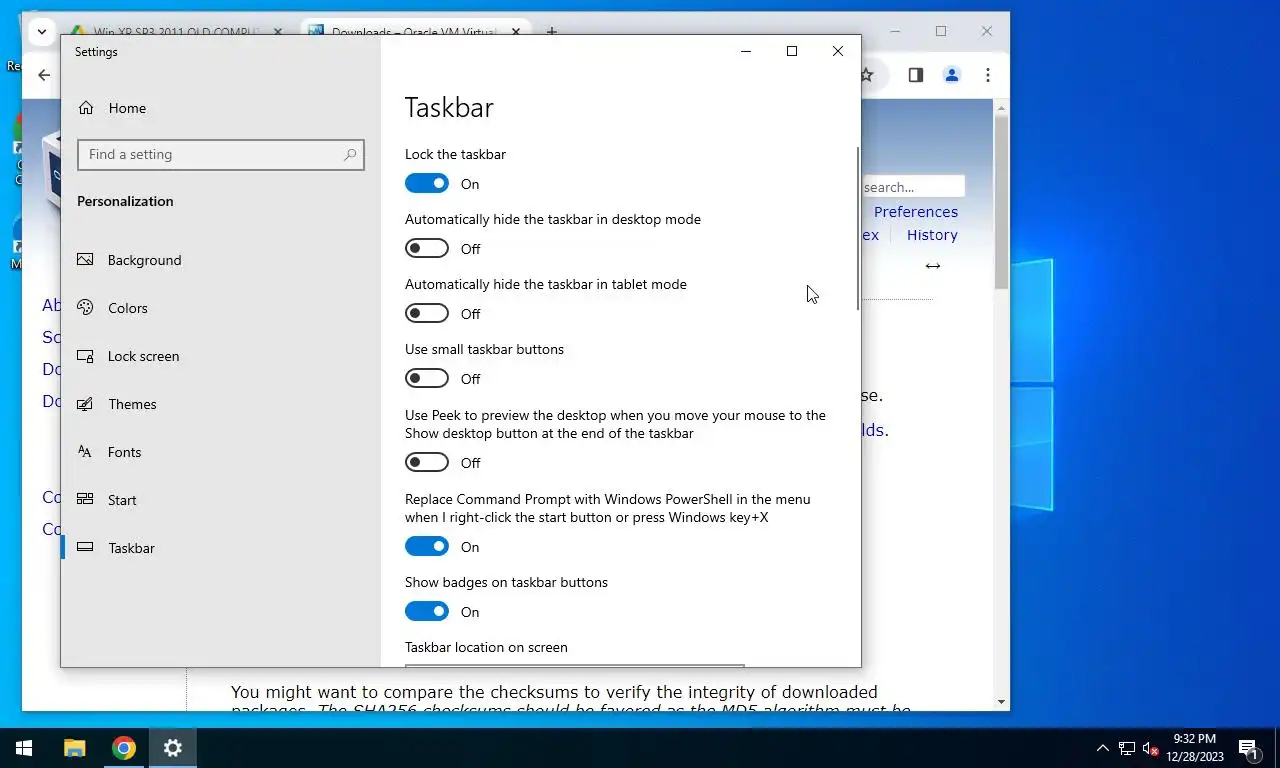Screen dimensions: 1280x768
Task: Switch to Downloads Oracle VM VirtualBox tab
Action: click(414, 31)
